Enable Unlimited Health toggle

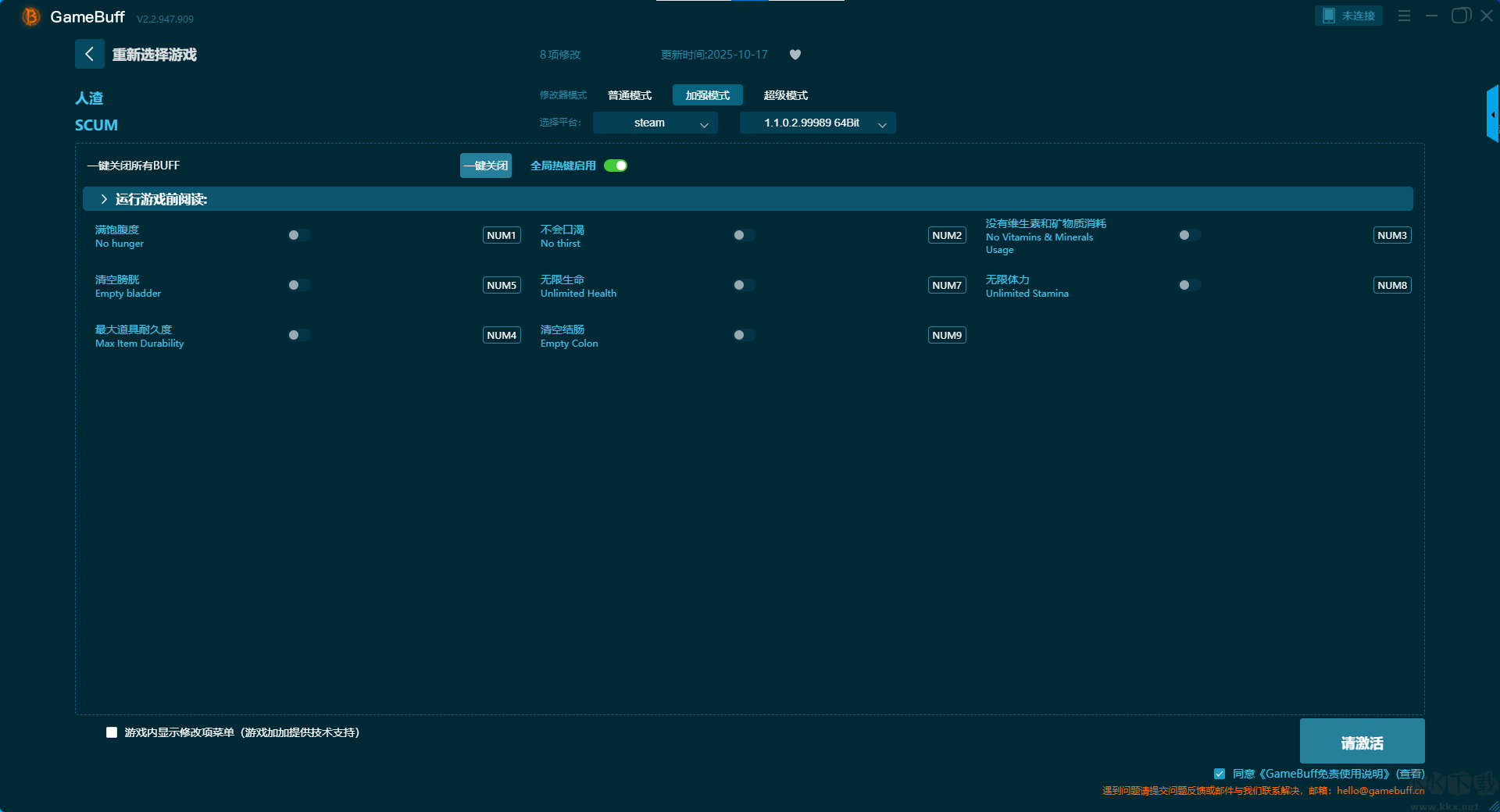744,285
